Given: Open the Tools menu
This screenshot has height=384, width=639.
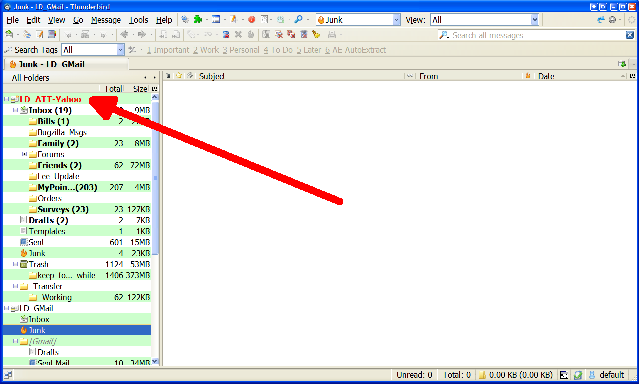Looking at the screenshot, I should click(139, 20).
